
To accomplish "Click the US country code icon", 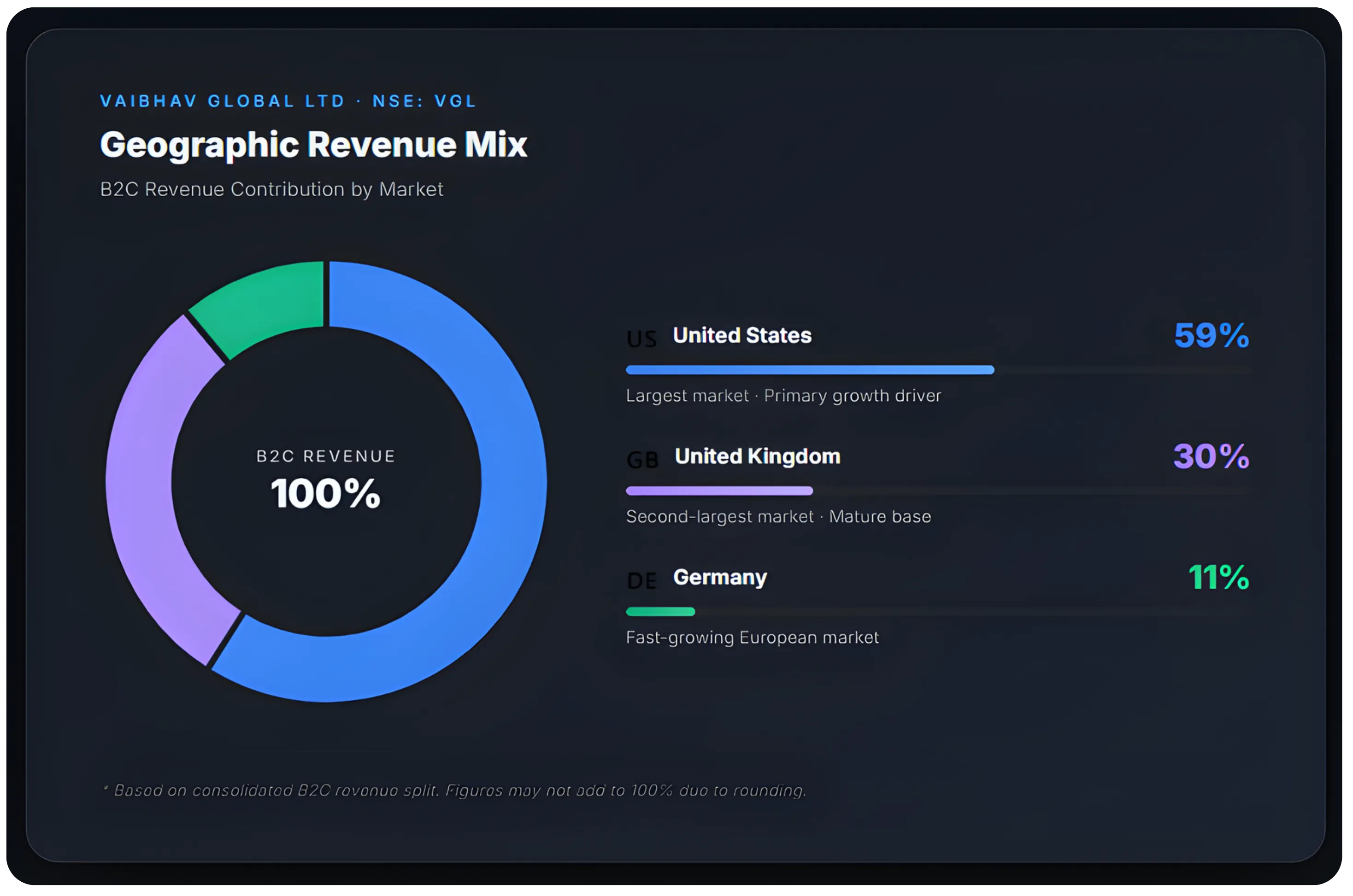I will (x=641, y=339).
